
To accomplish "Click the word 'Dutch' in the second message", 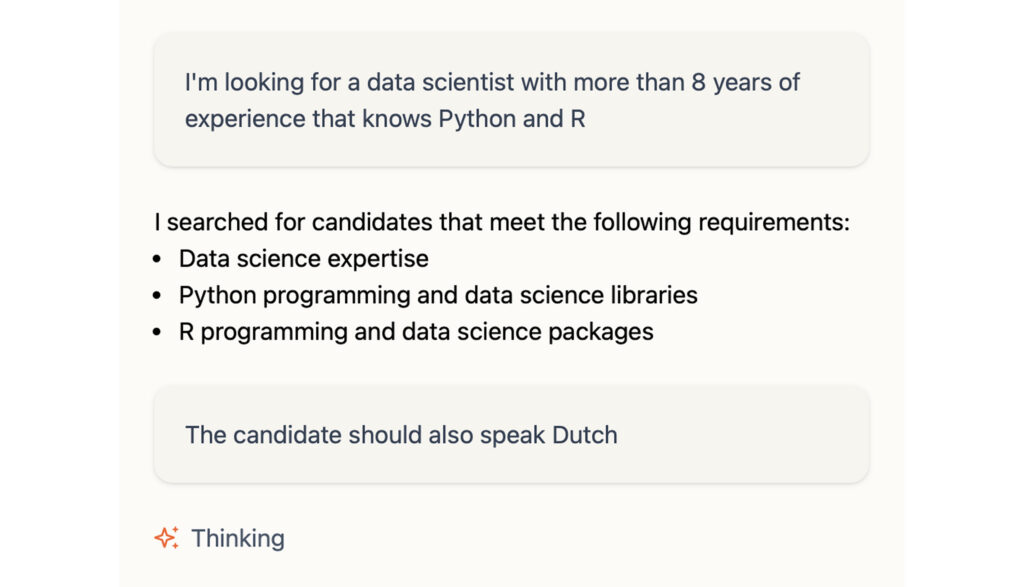I will 582,435.
